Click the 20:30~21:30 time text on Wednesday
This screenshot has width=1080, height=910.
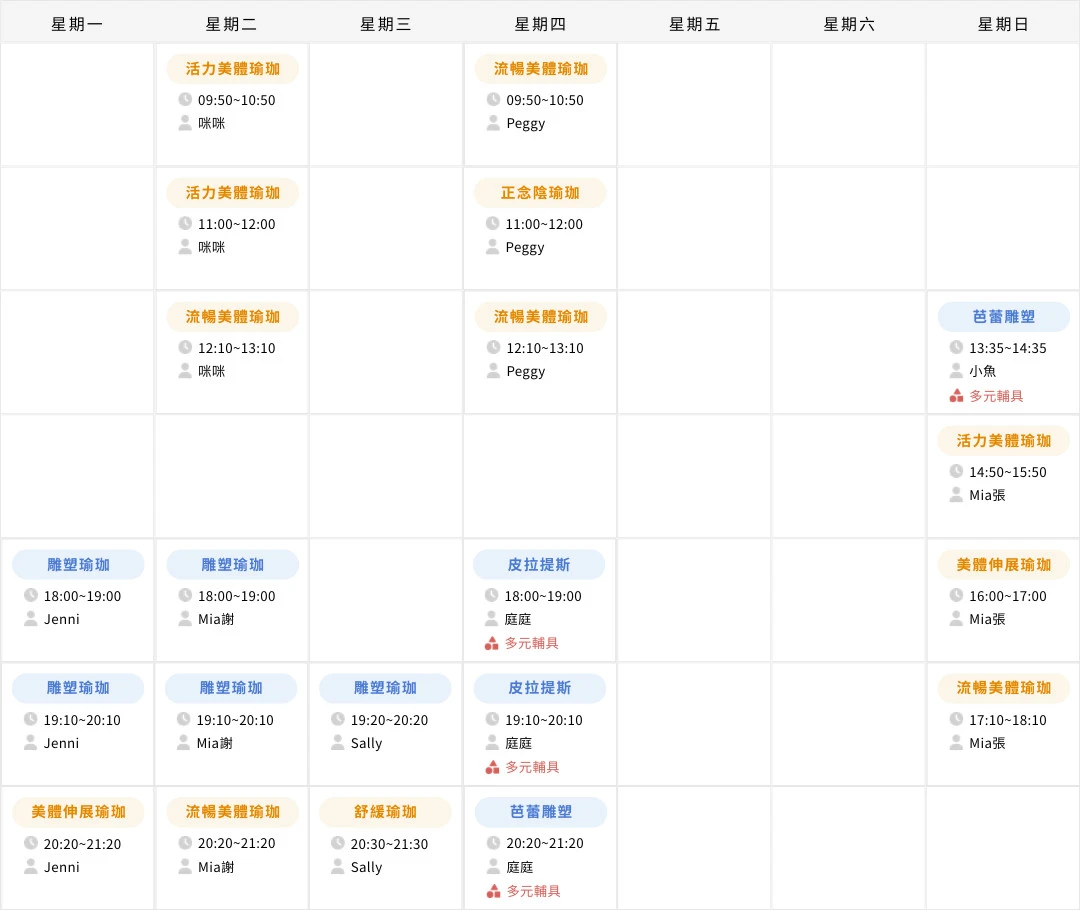[x=388, y=843]
